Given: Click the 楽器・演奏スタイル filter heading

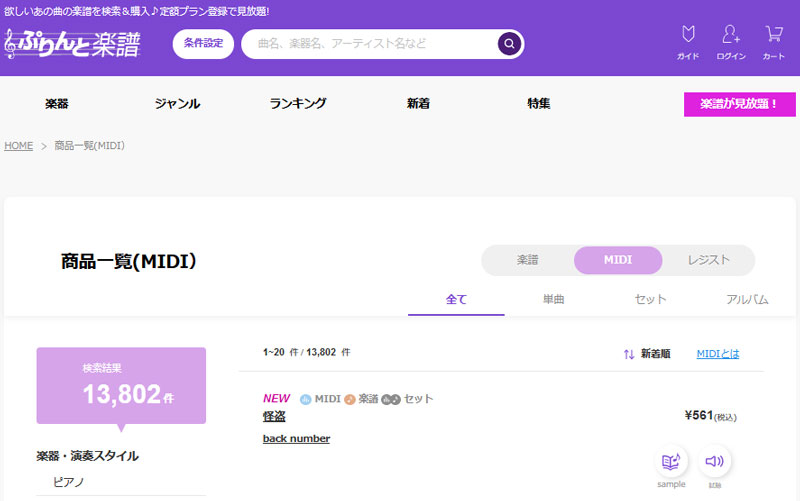Looking at the screenshot, I should point(87,456).
